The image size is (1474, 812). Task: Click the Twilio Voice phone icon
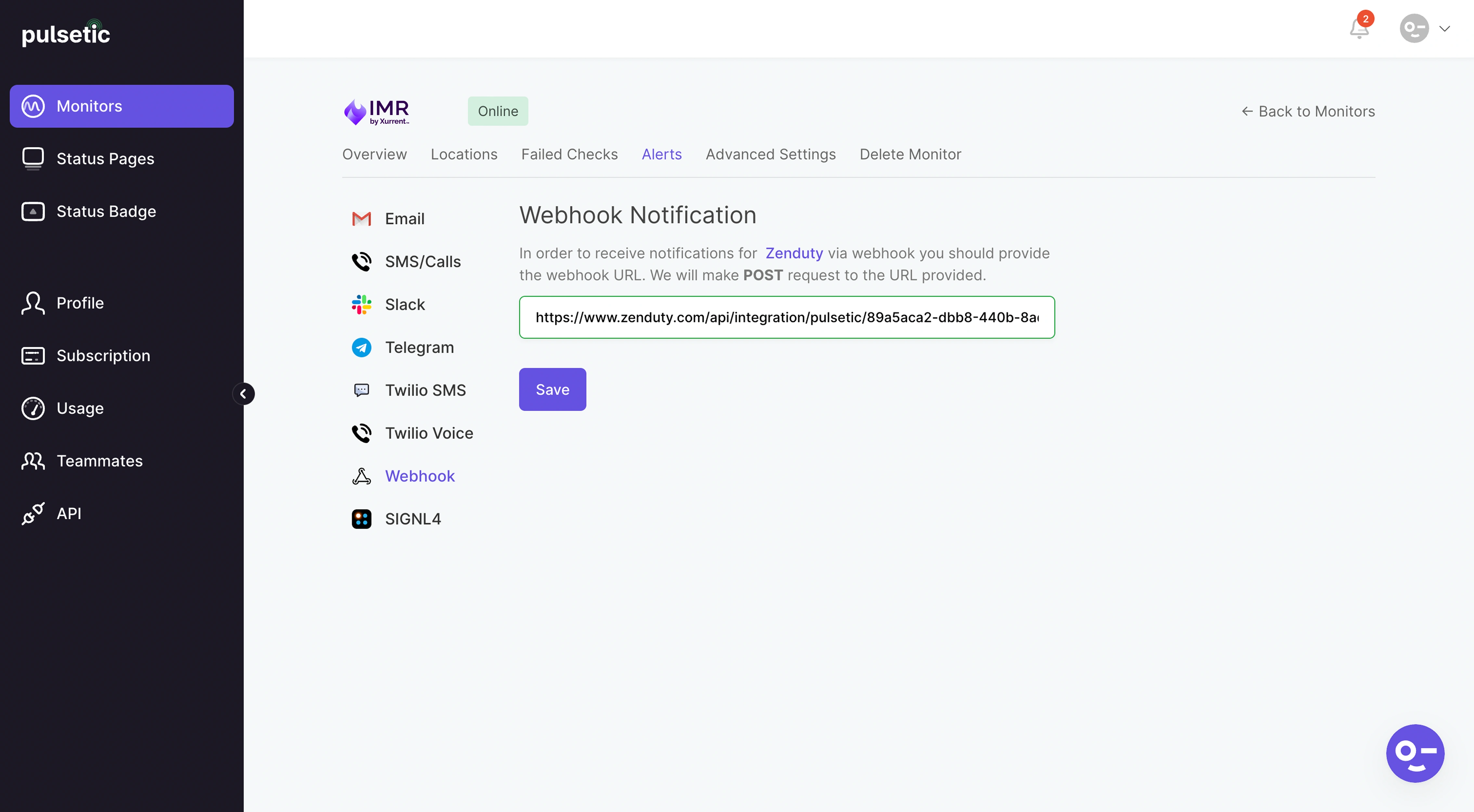(361, 433)
